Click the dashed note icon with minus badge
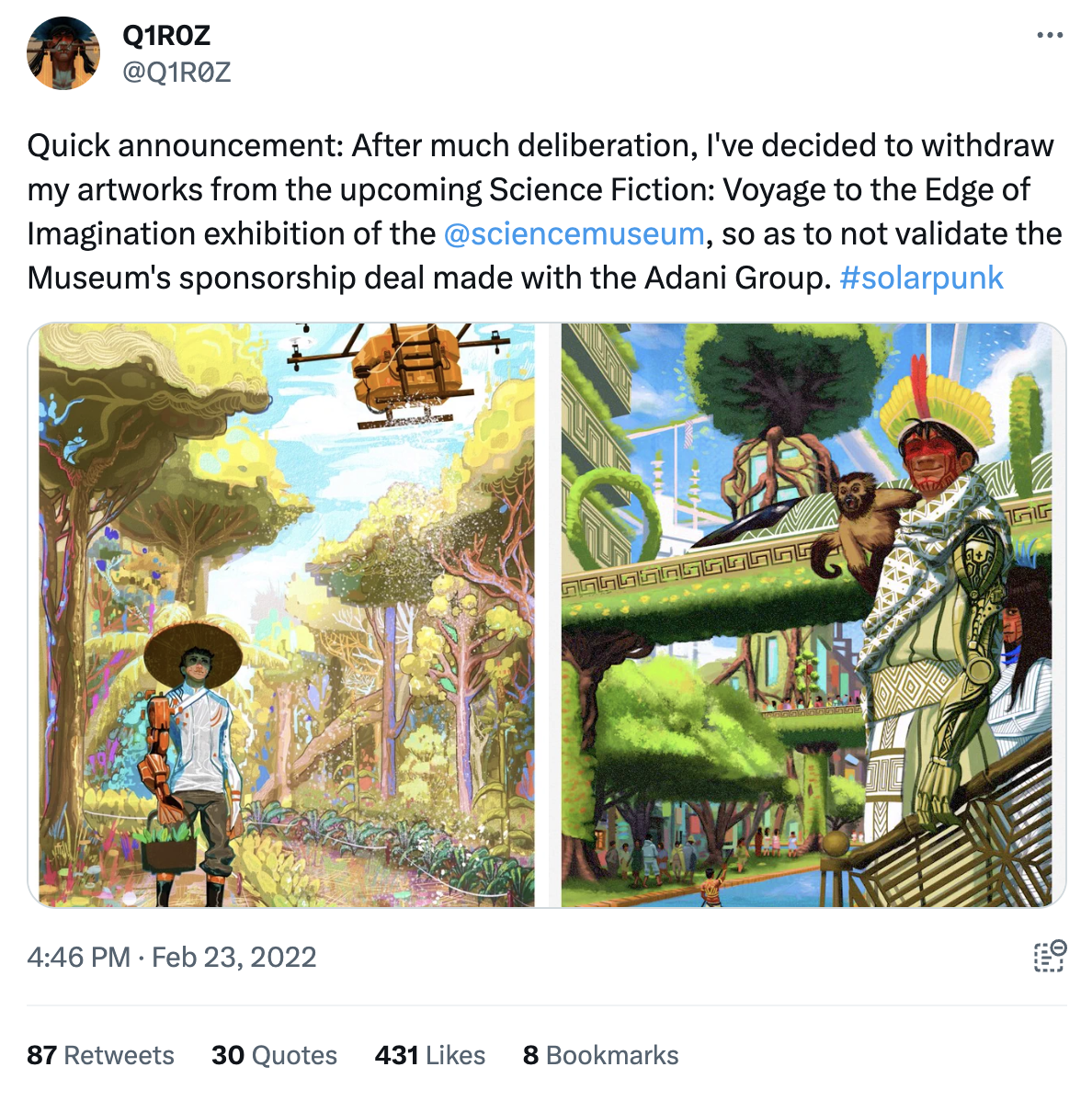The image size is (1092, 1101). pyautogui.click(x=1049, y=956)
